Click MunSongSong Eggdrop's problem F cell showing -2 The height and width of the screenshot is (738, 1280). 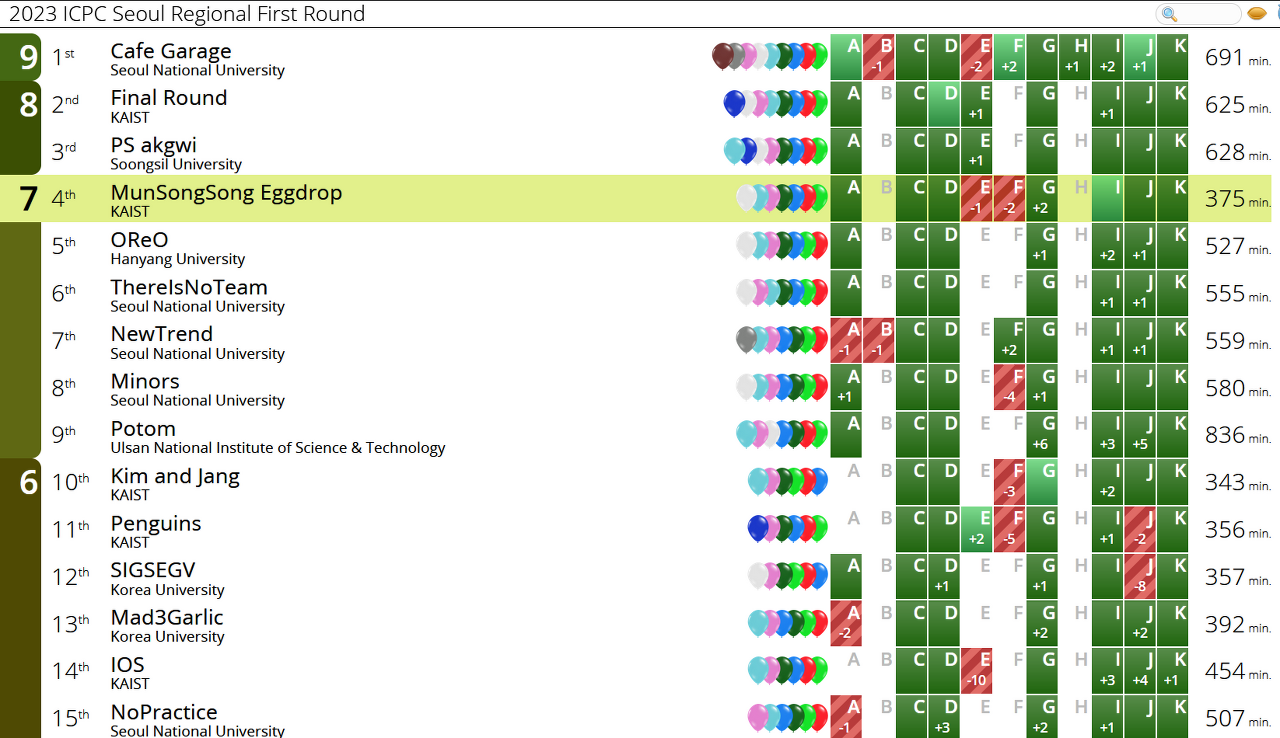pos(1009,199)
